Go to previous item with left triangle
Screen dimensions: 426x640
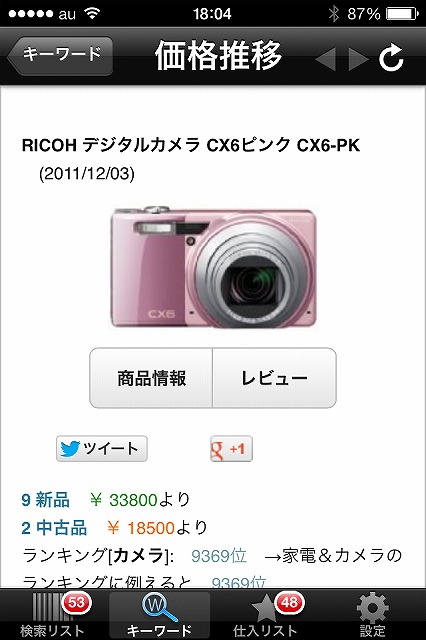[326, 59]
